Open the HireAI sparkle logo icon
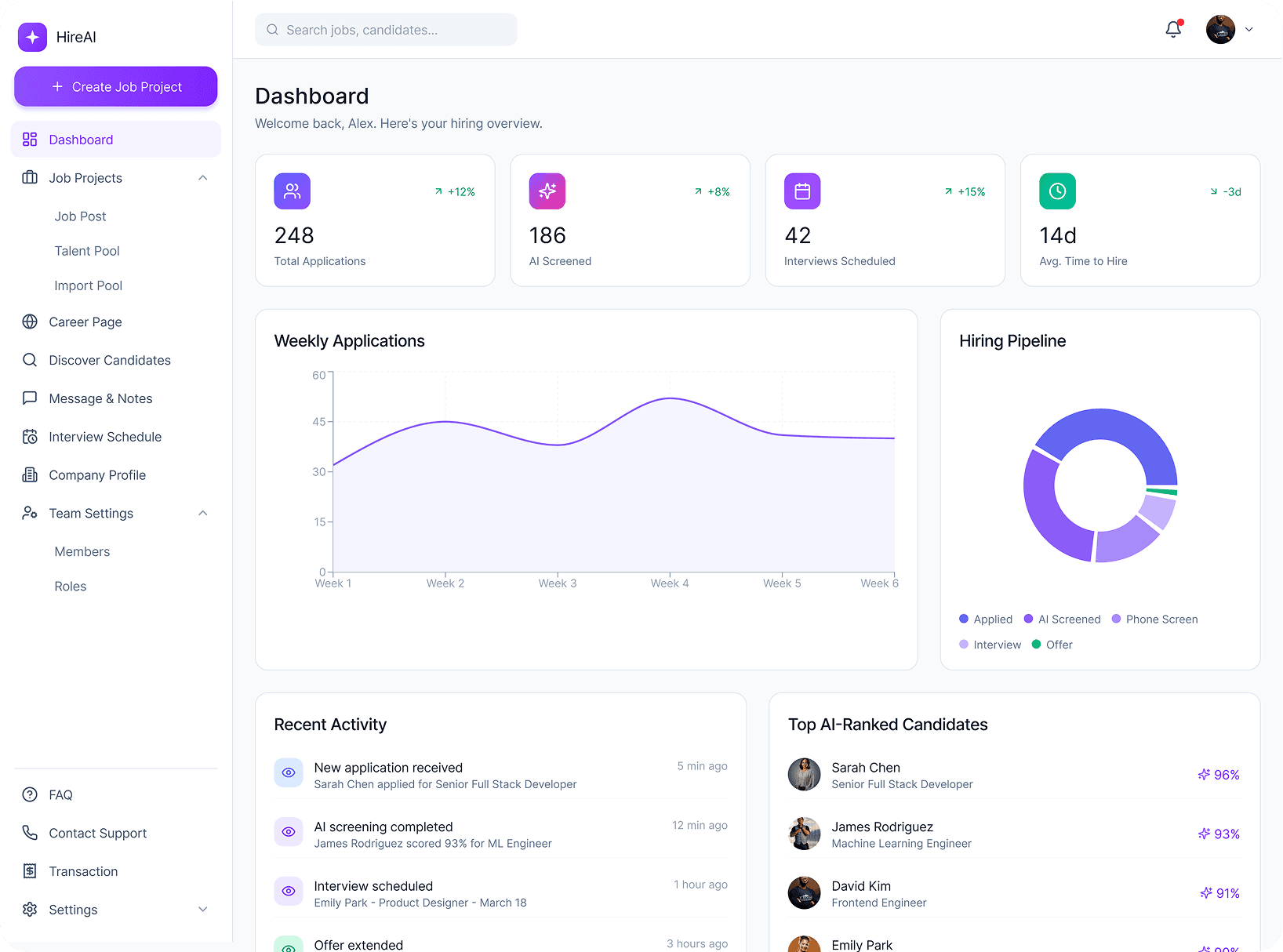This screenshot has height=952, width=1283. coord(32,37)
